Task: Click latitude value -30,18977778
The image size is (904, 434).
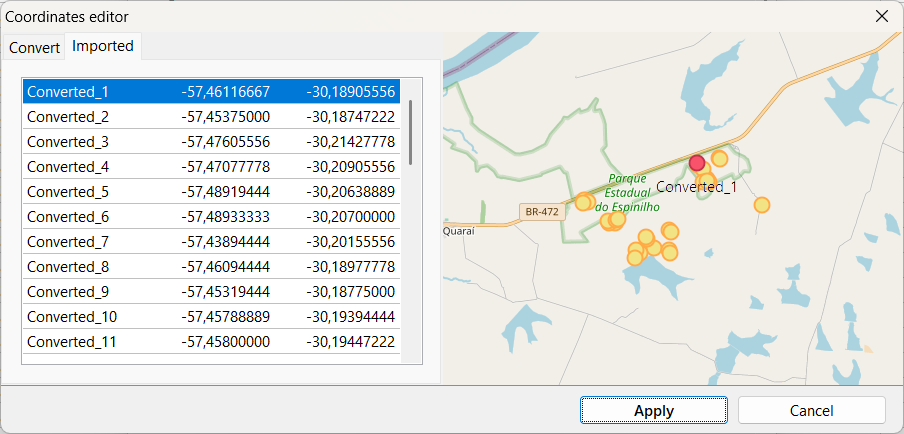Action: pos(350,267)
